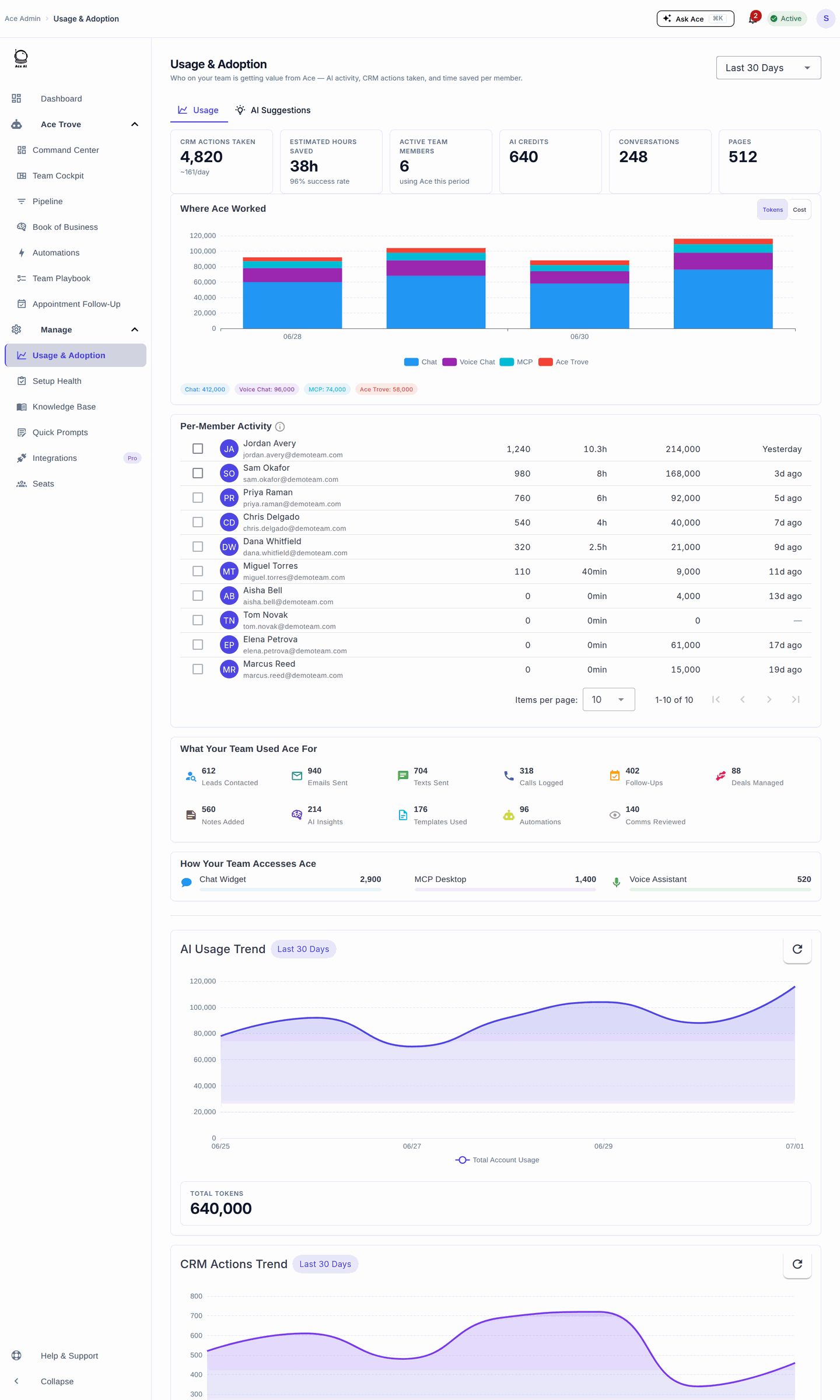Select Tom Novak's row checkbox
This screenshot has height=1400, width=840.
(x=198, y=620)
